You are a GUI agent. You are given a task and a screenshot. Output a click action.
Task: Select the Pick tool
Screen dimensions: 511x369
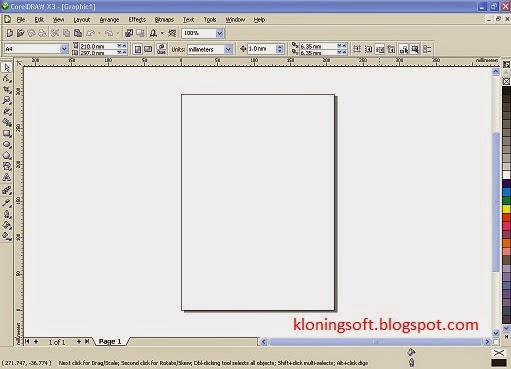pos(7,68)
